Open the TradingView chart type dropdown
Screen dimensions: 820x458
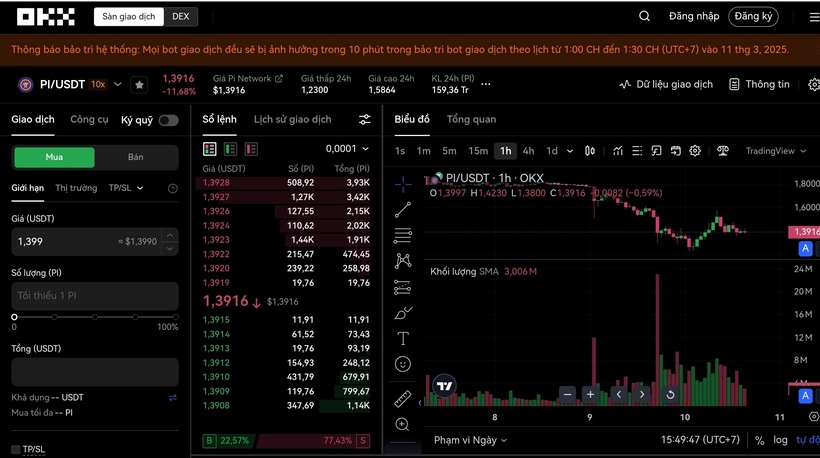[x=775, y=151]
